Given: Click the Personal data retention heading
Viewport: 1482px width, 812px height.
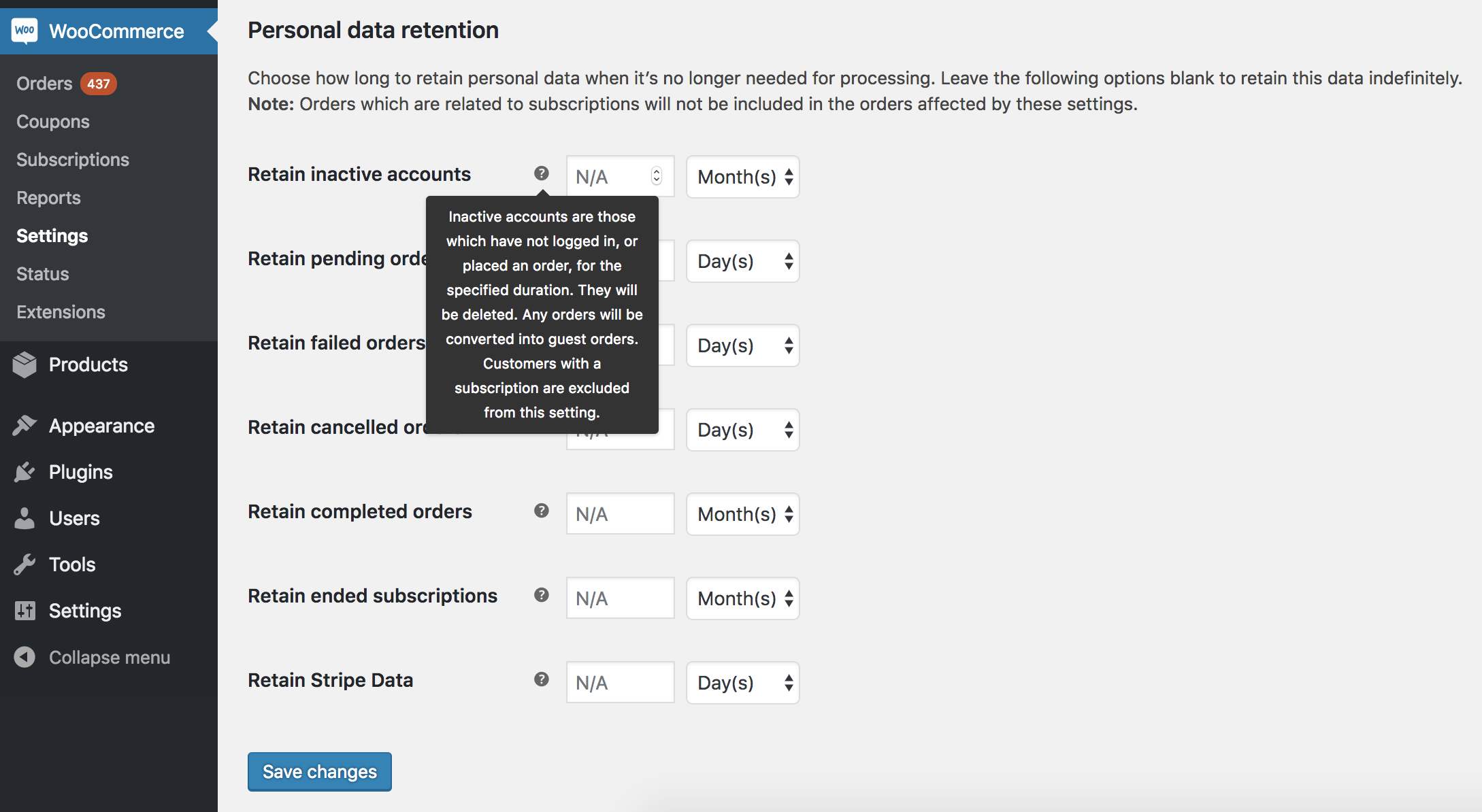Looking at the screenshot, I should (374, 30).
